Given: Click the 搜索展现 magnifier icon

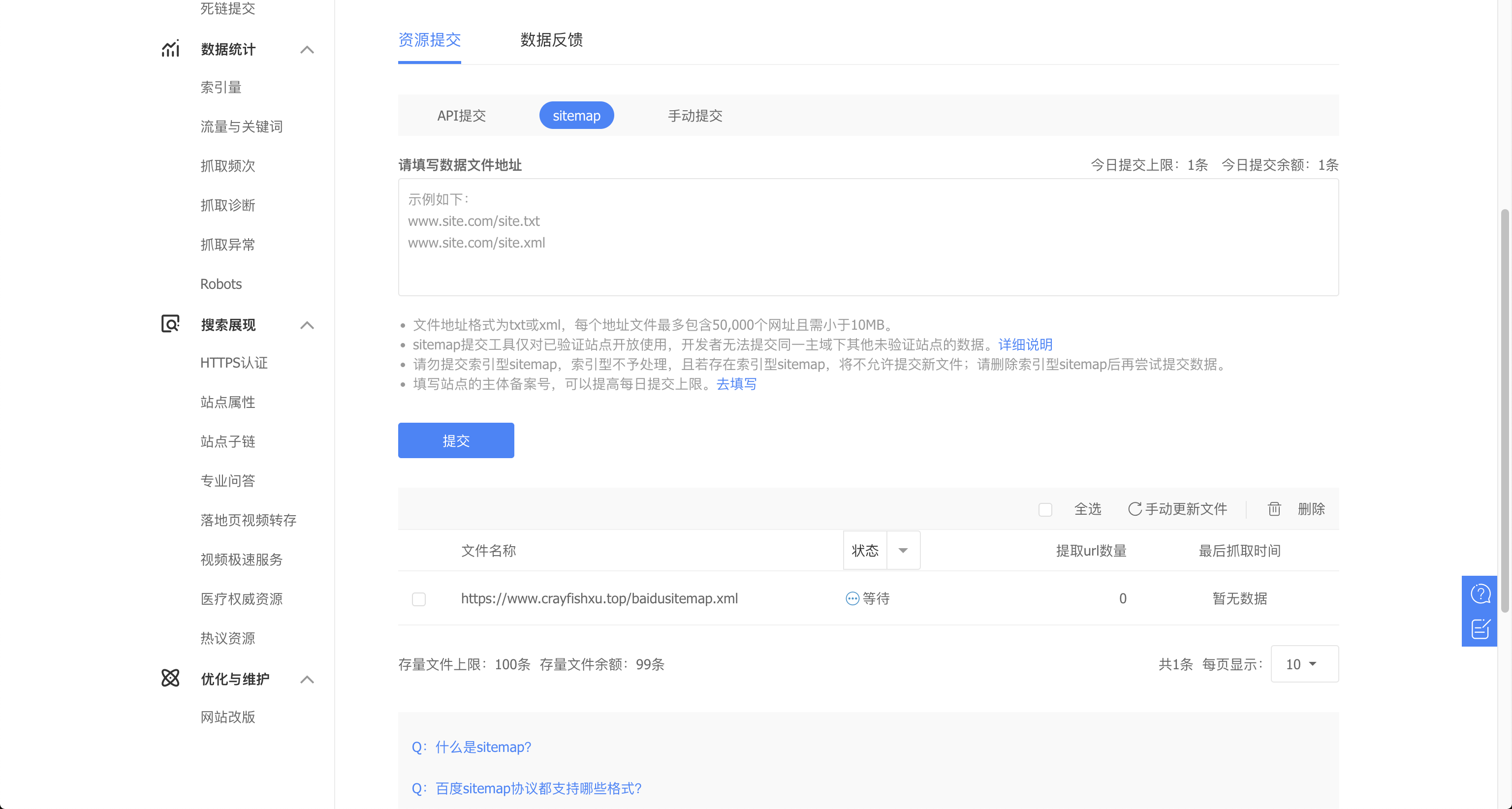Looking at the screenshot, I should click(x=170, y=324).
